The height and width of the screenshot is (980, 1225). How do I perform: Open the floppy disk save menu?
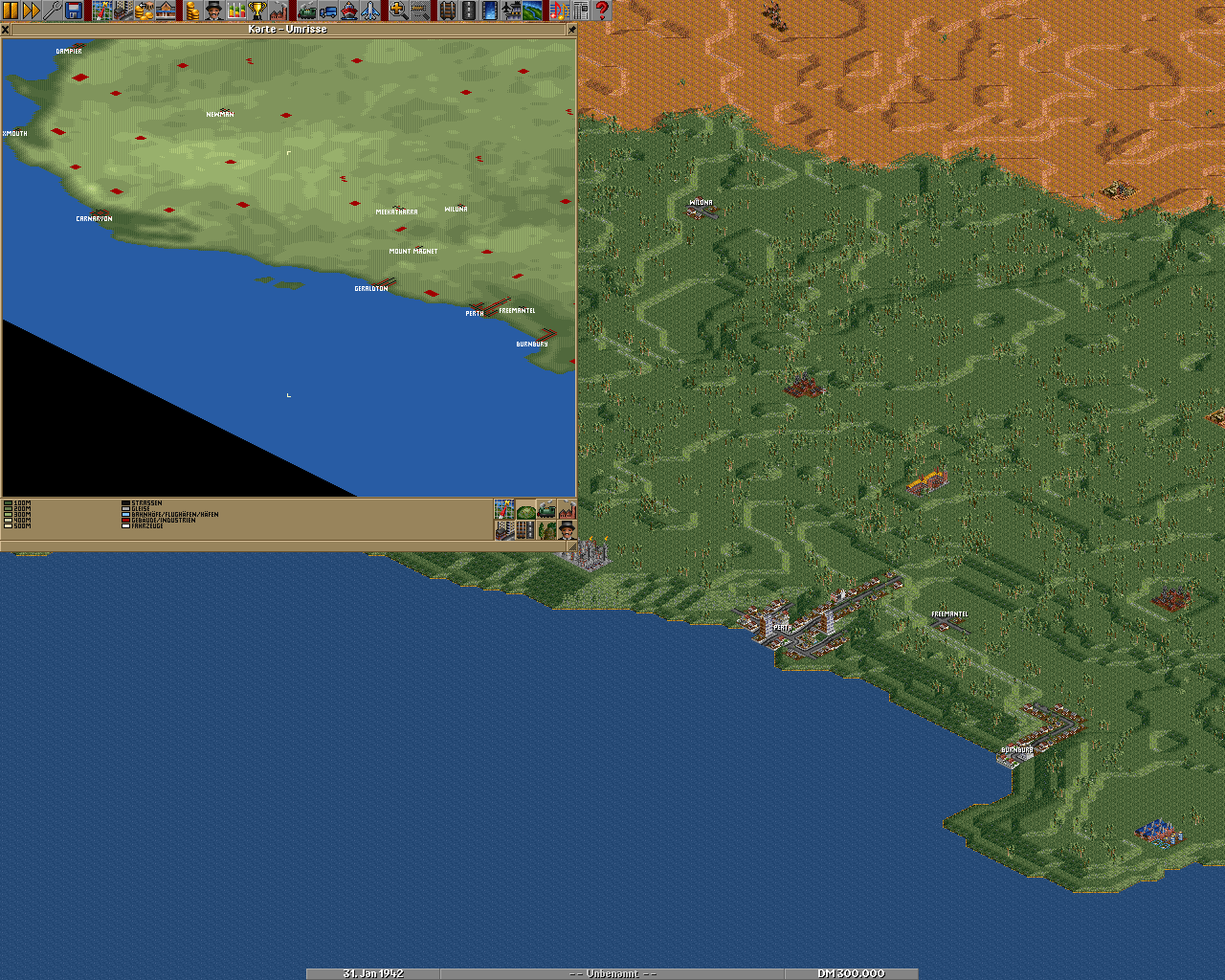(x=74, y=11)
